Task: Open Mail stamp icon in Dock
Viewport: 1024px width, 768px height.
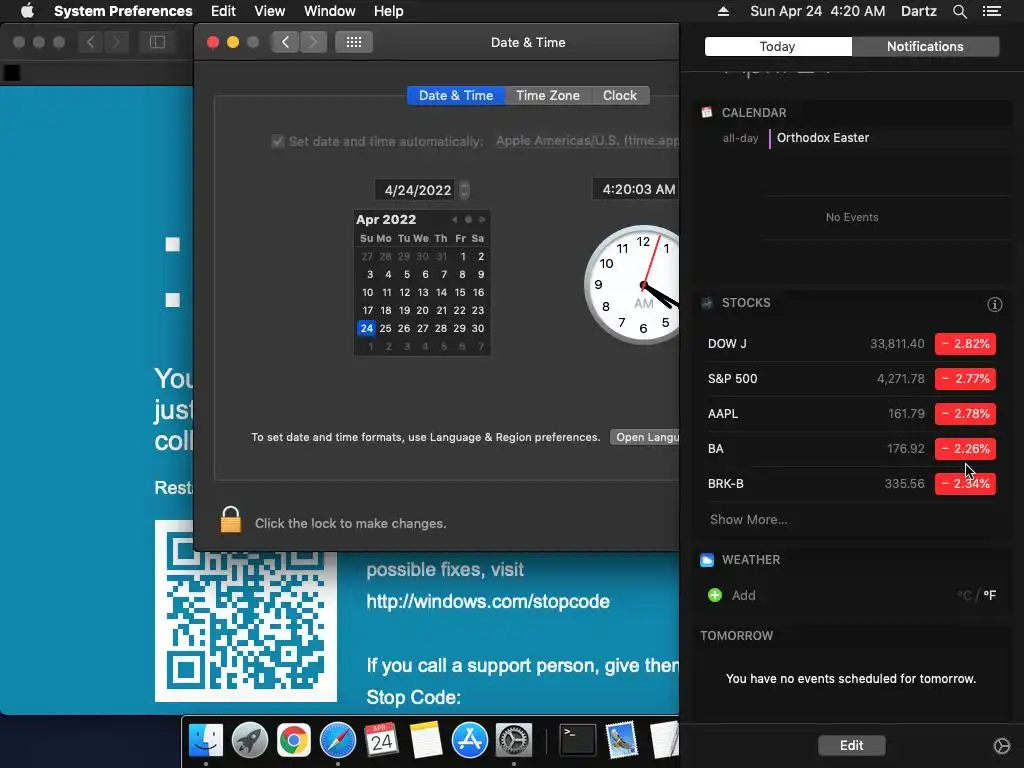Action: 621,741
